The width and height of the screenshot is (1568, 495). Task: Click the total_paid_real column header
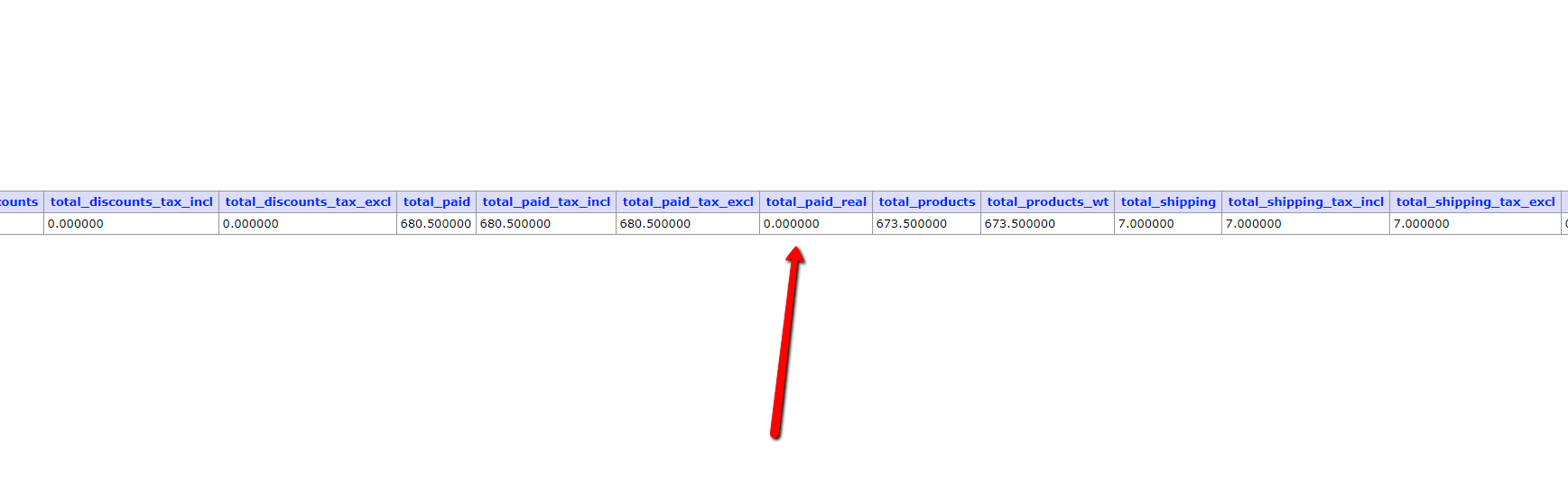click(816, 202)
